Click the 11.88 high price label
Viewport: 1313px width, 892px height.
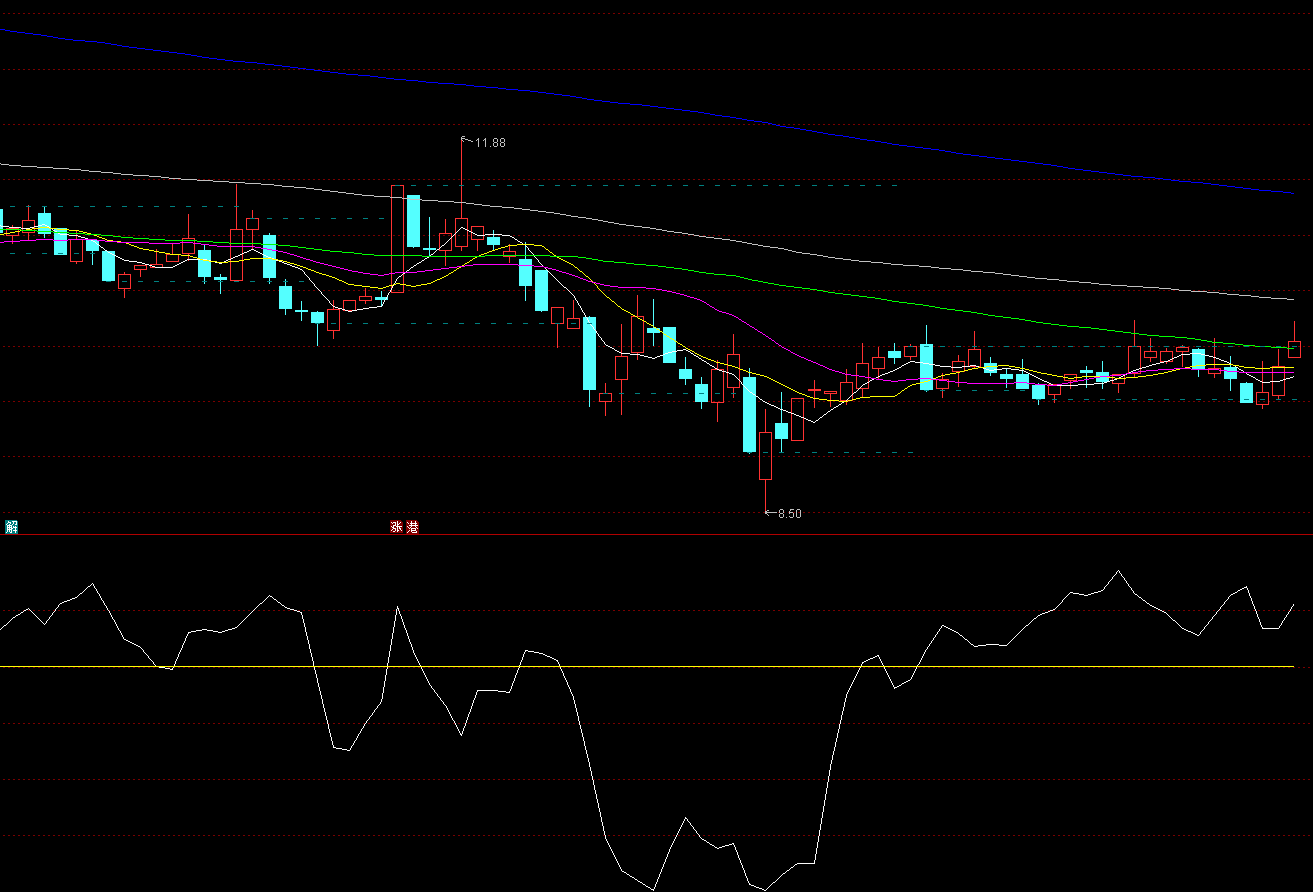click(x=490, y=143)
